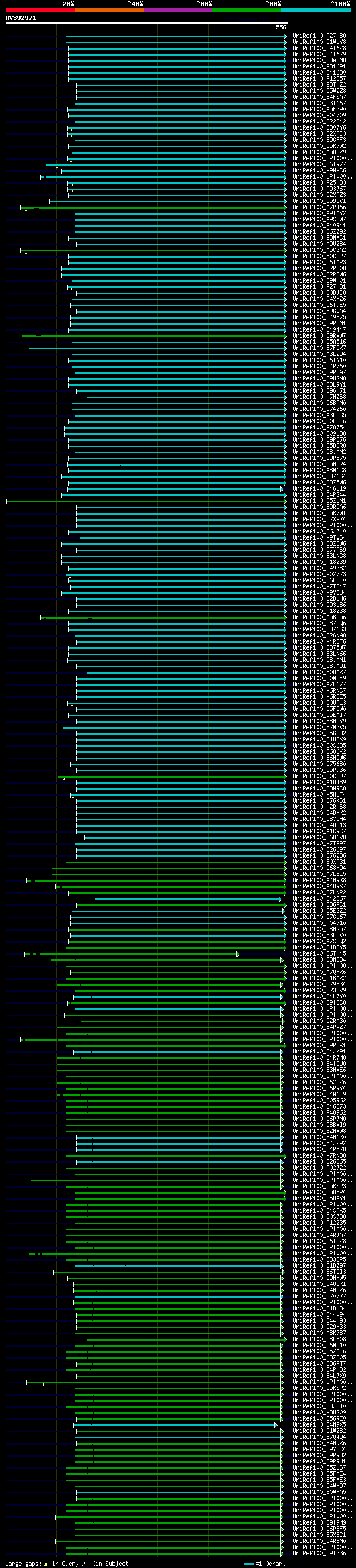This screenshot has height=1568, width=356.
Task: Click the hit label UniRef100_P40941
Action: point(319,226)
